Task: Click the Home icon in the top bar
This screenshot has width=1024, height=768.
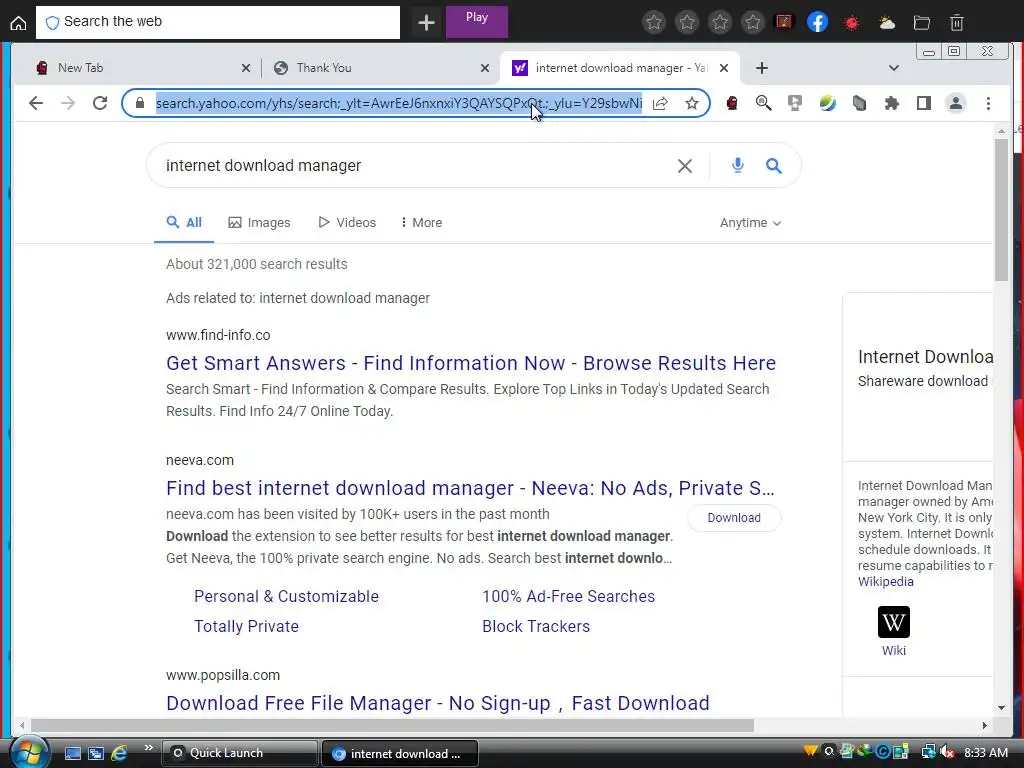Action: (x=18, y=23)
